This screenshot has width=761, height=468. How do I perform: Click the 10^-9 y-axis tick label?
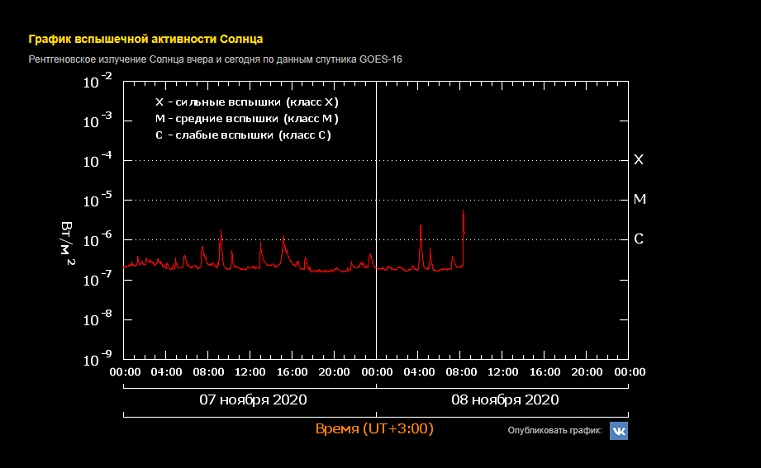coord(97,358)
